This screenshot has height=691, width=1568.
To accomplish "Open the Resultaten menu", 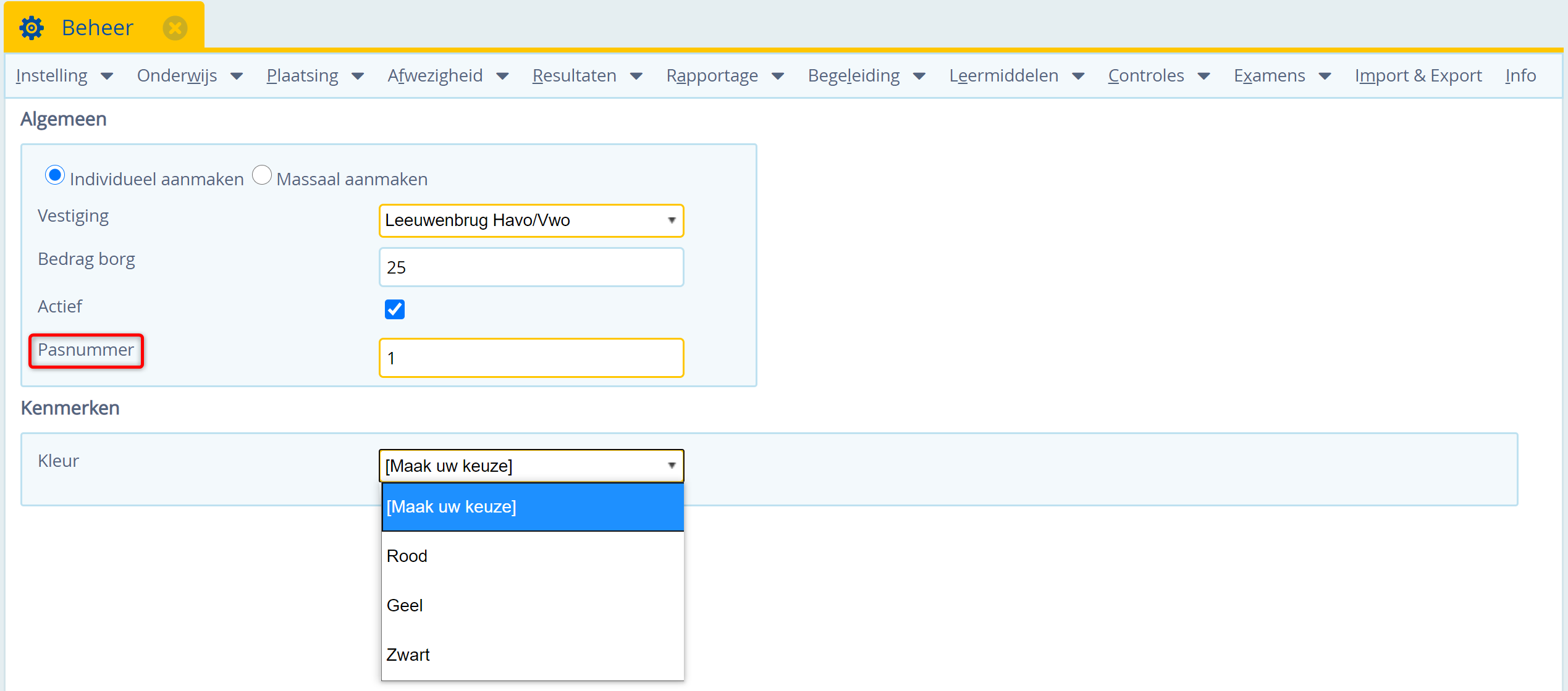I will [x=575, y=75].
